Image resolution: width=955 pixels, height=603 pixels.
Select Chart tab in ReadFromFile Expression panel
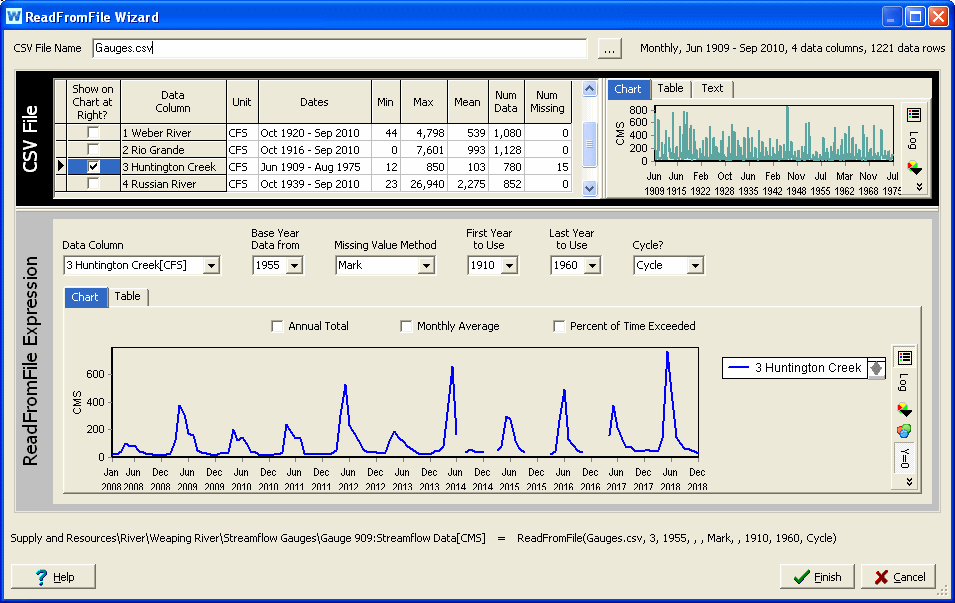point(85,297)
